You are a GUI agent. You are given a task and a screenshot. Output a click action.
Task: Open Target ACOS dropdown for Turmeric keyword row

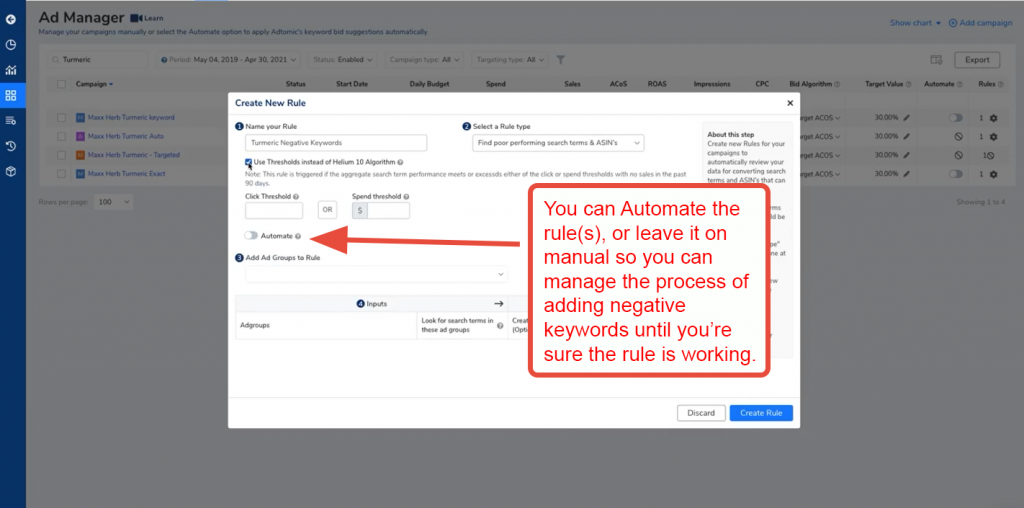tap(820, 118)
